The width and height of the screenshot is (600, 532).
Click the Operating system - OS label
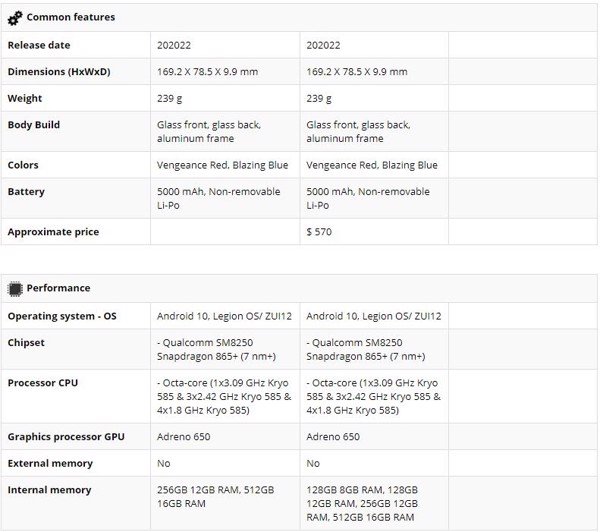pos(62,316)
